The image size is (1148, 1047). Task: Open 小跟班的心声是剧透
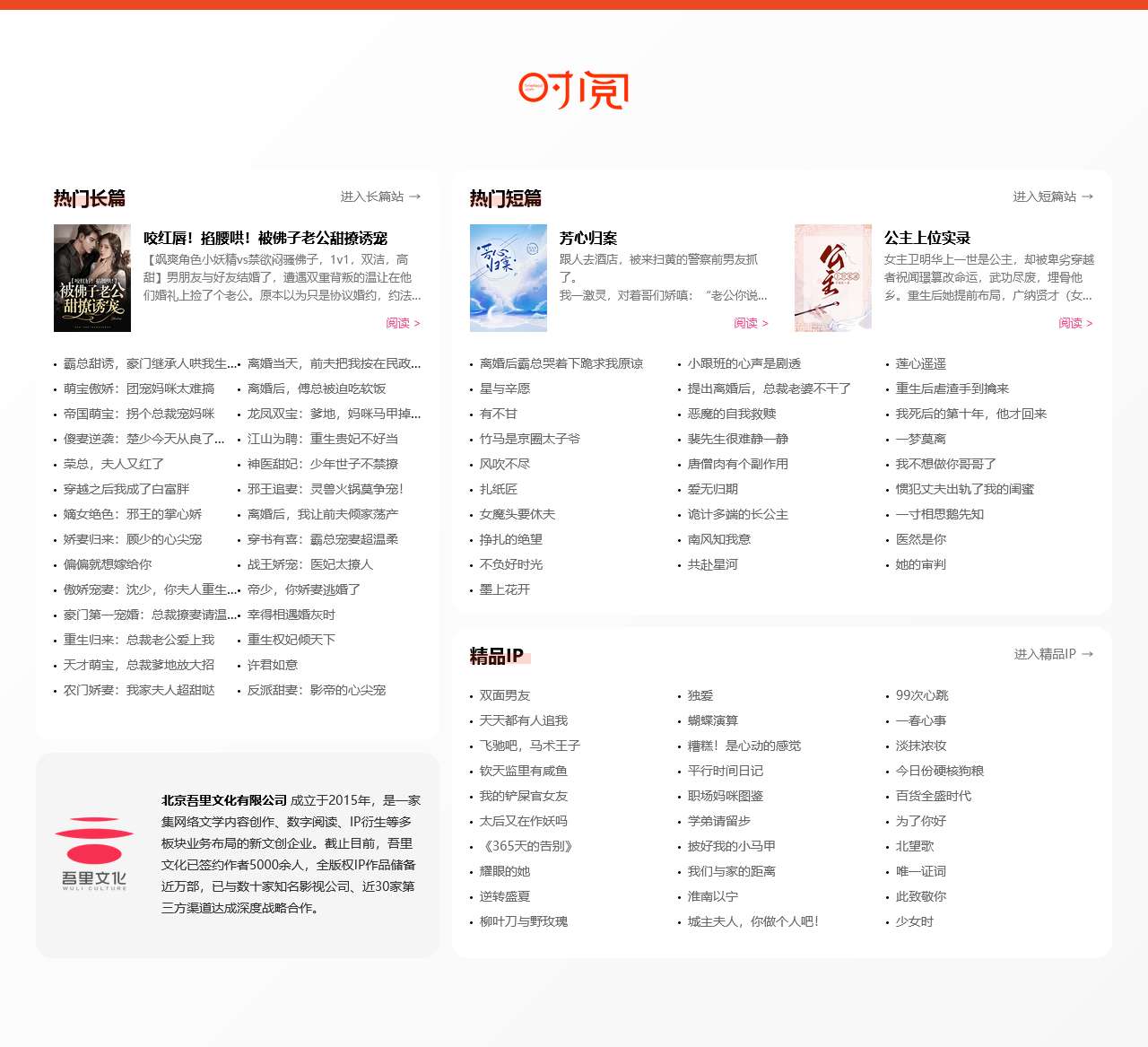[744, 363]
